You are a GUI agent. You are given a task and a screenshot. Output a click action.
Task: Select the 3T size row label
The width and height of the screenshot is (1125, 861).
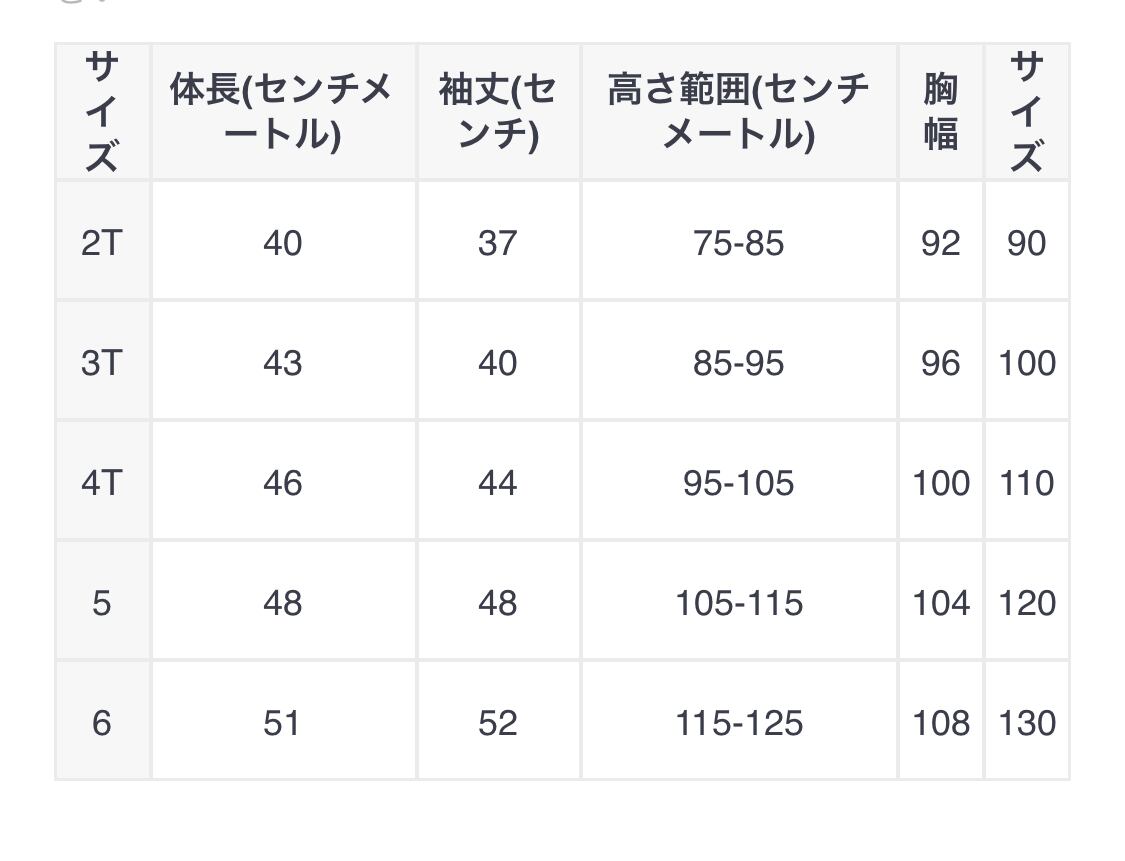(101, 363)
